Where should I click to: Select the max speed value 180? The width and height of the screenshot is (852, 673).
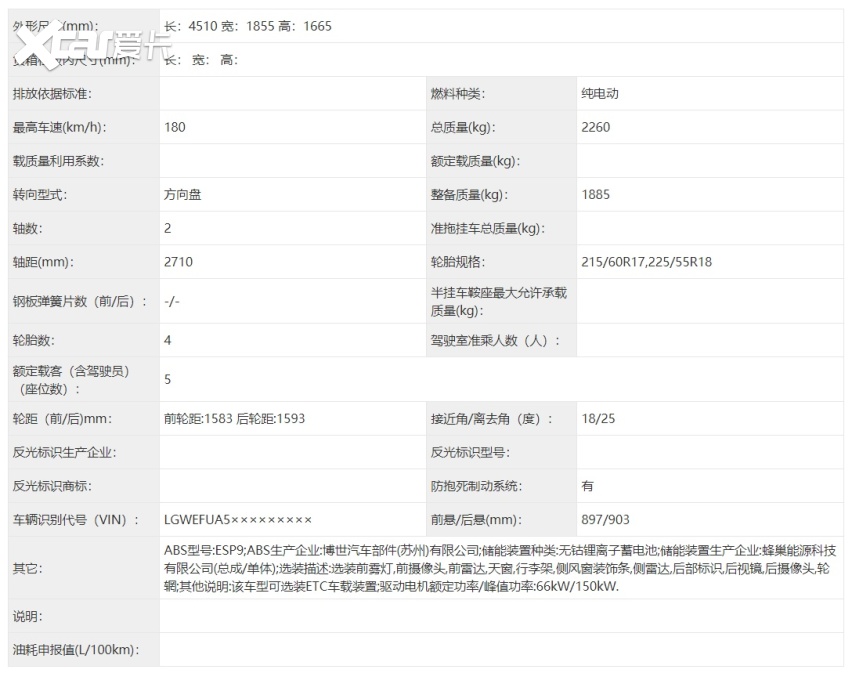(x=175, y=127)
